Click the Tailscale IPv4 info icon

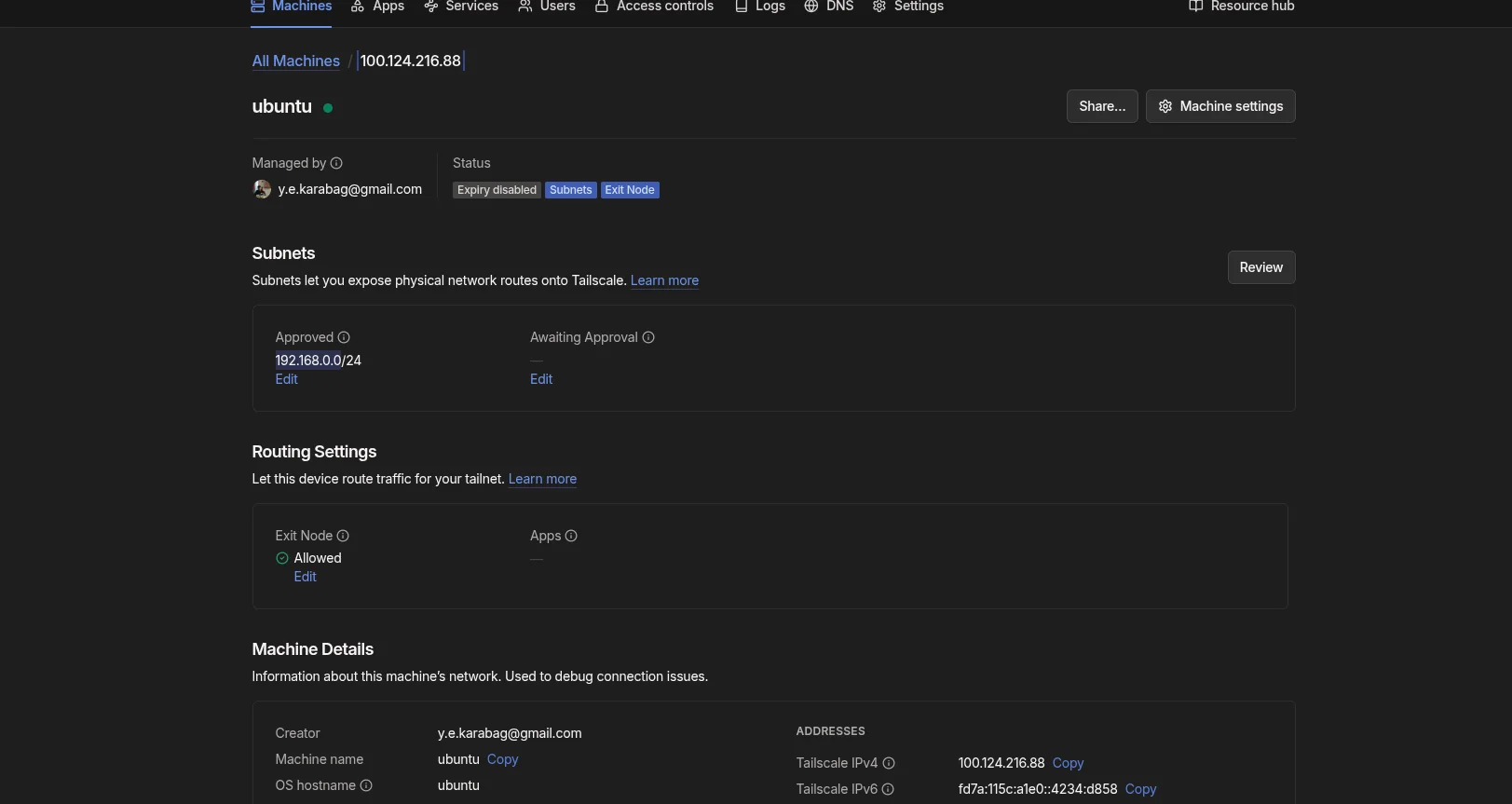click(889, 763)
